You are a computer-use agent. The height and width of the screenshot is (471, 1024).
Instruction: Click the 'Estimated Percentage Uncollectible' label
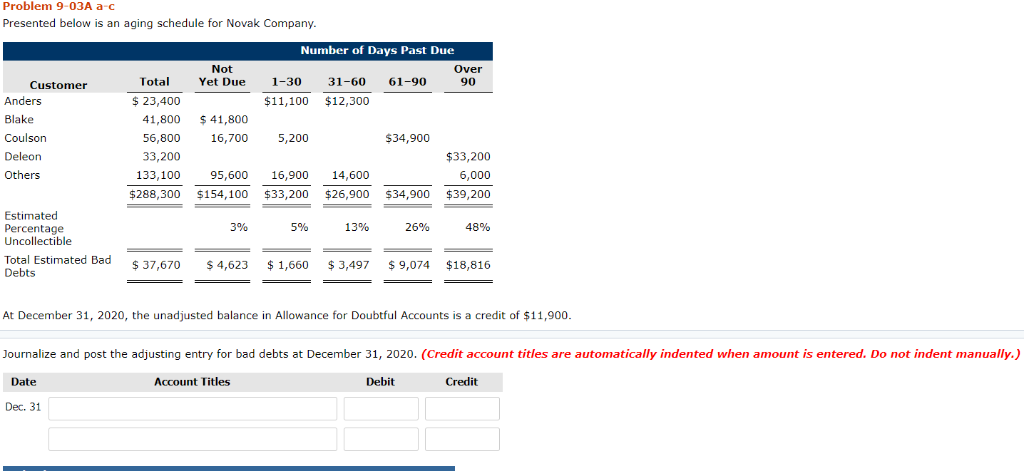(38, 228)
